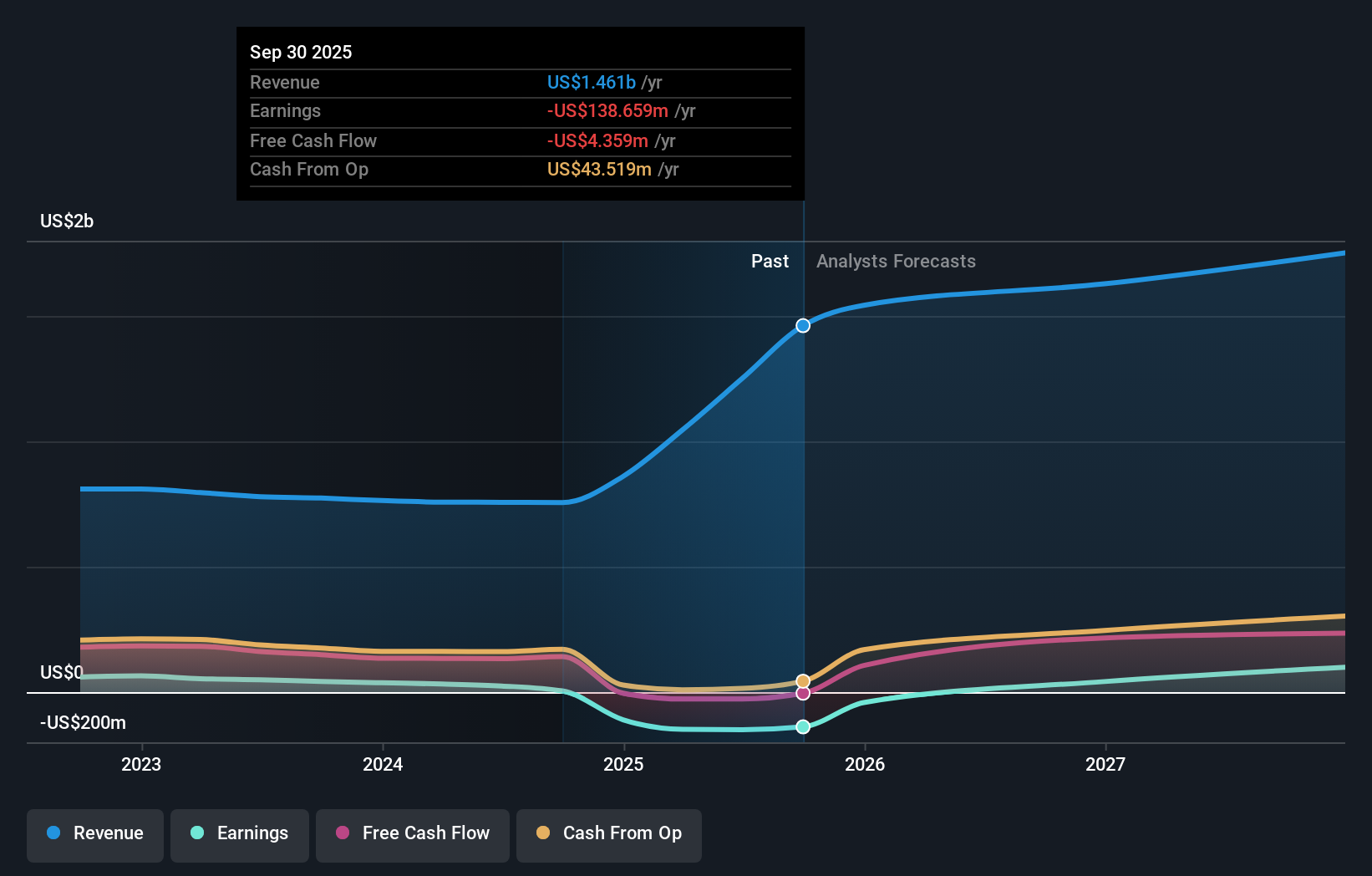This screenshot has width=1372, height=876.
Task: Click the blue Revenue legend dot
Action: tap(53, 833)
